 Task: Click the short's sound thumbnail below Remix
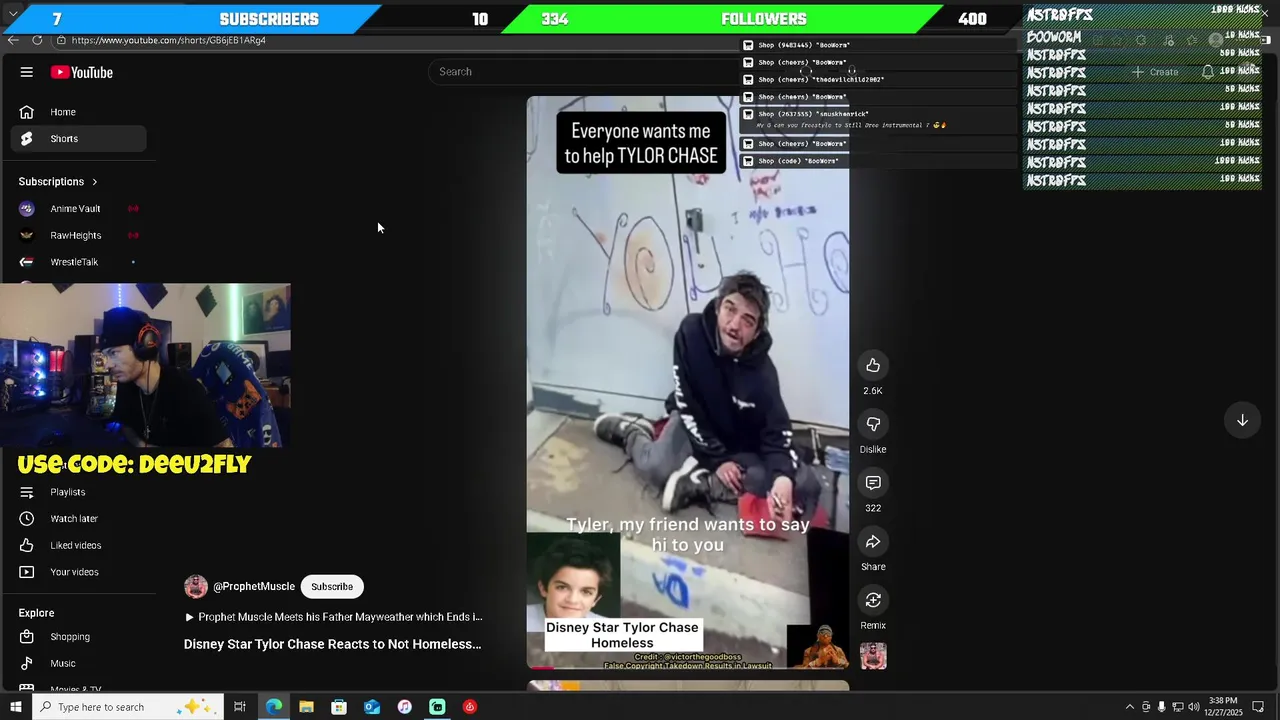[x=873, y=656]
